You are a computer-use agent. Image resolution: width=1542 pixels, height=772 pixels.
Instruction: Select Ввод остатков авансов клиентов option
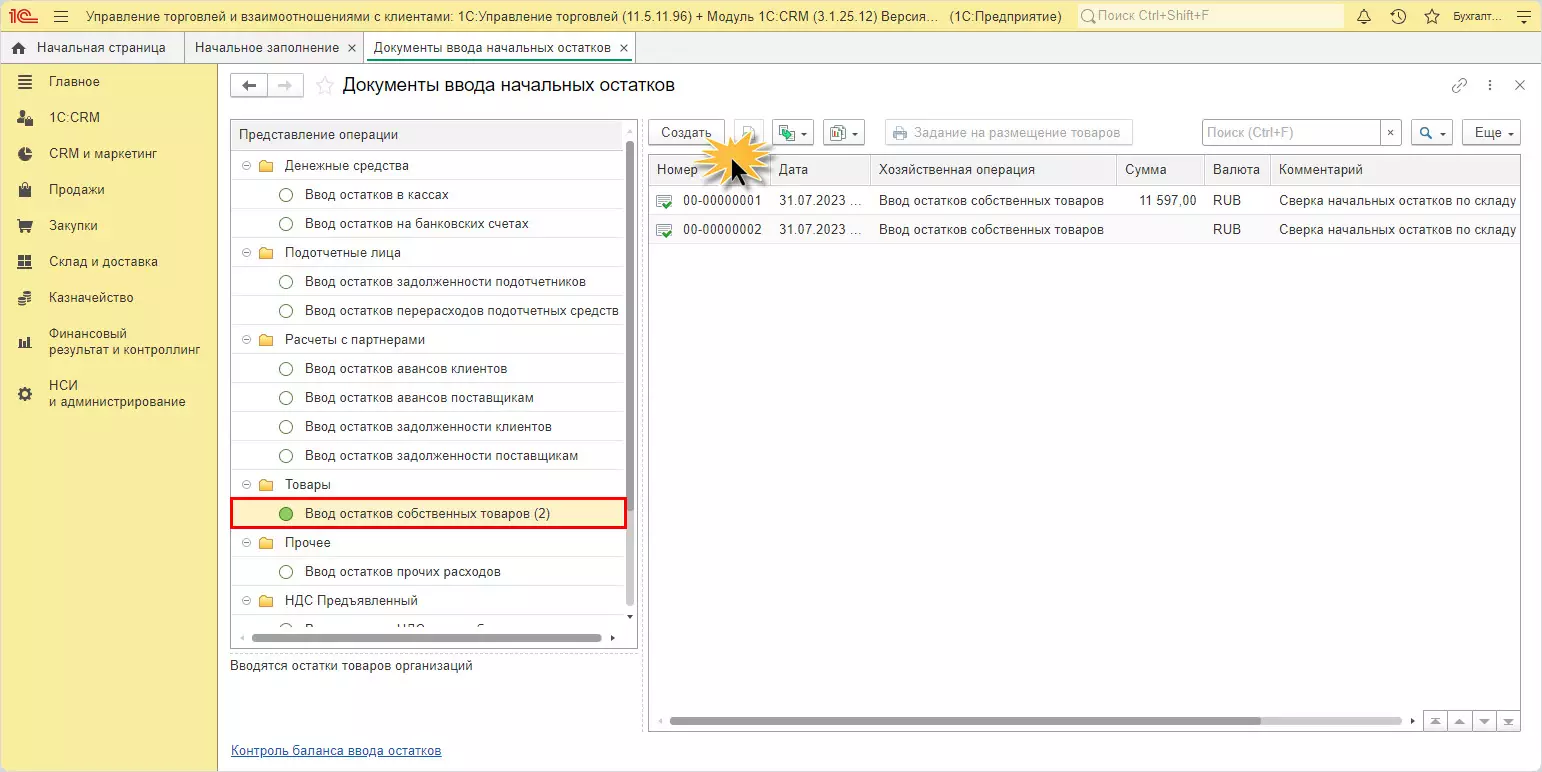405,369
